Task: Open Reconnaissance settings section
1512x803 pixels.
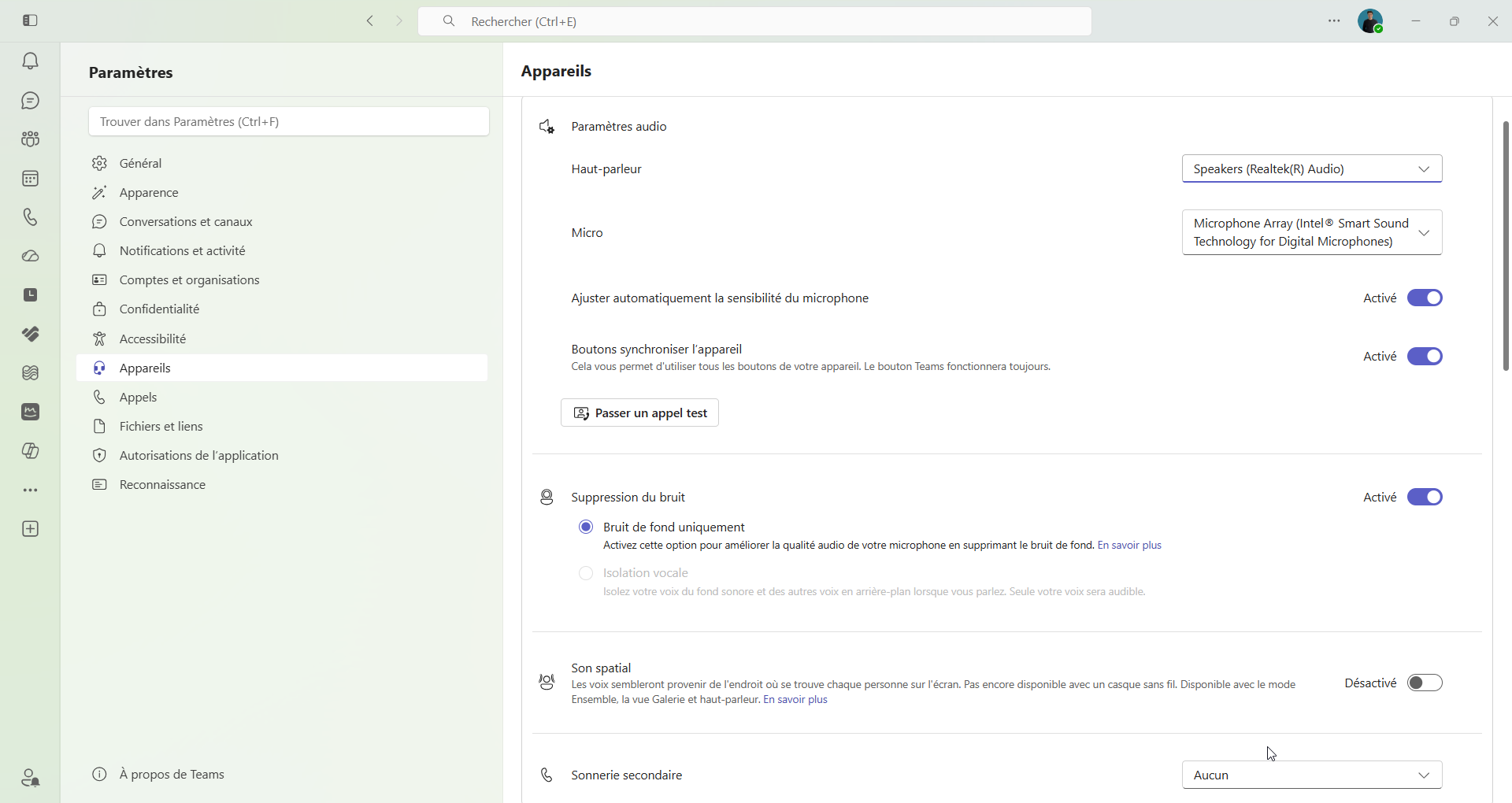Action: [x=282, y=484]
